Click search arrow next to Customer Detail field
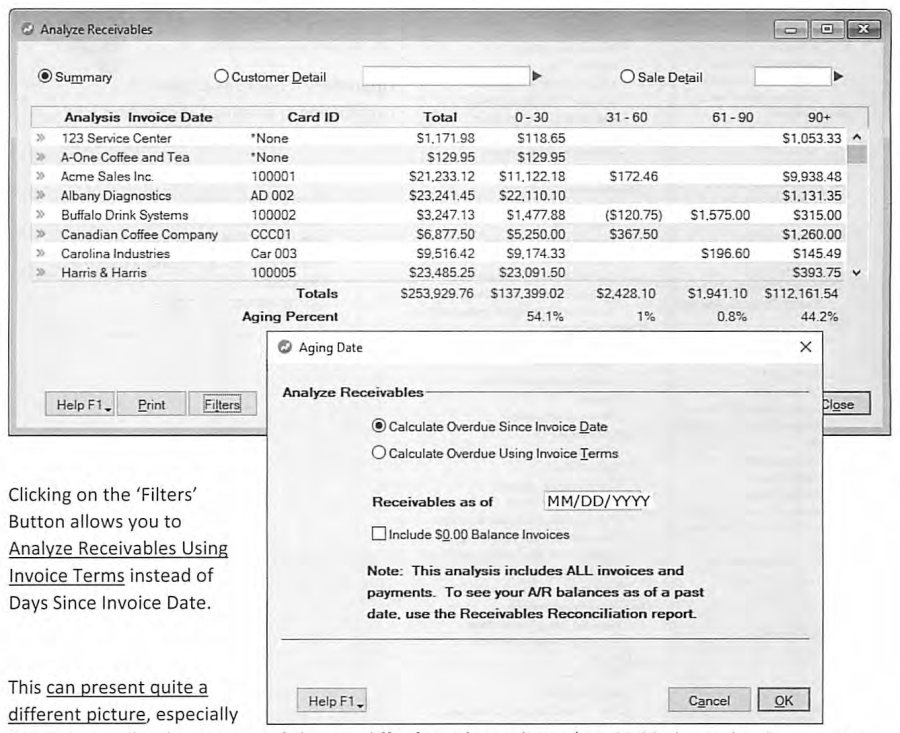Screen dimensions: 900x733 click(x=537, y=76)
